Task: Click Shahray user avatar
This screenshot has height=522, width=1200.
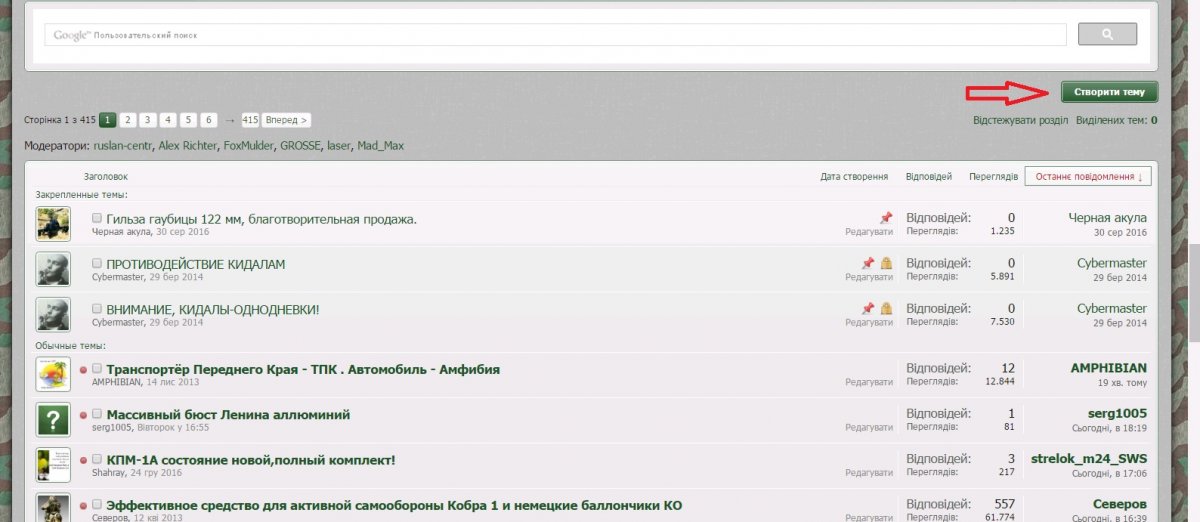Action: click(x=53, y=465)
